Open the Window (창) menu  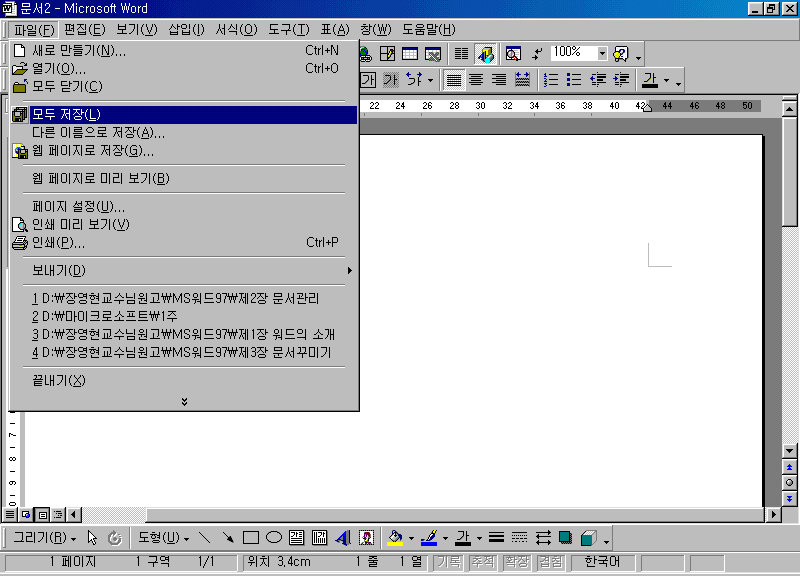click(376, 30)
